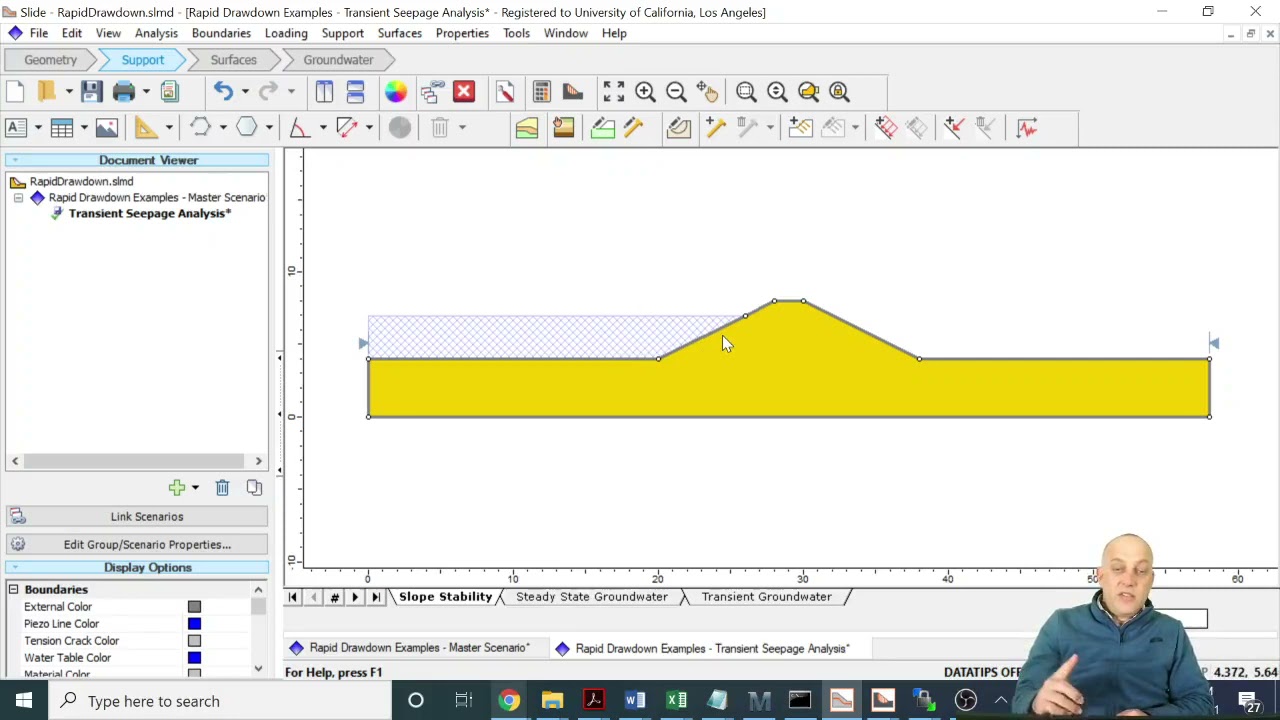The image size is (1280, 720).
Task: Click the New file icon
Action: tap(15, 92)
